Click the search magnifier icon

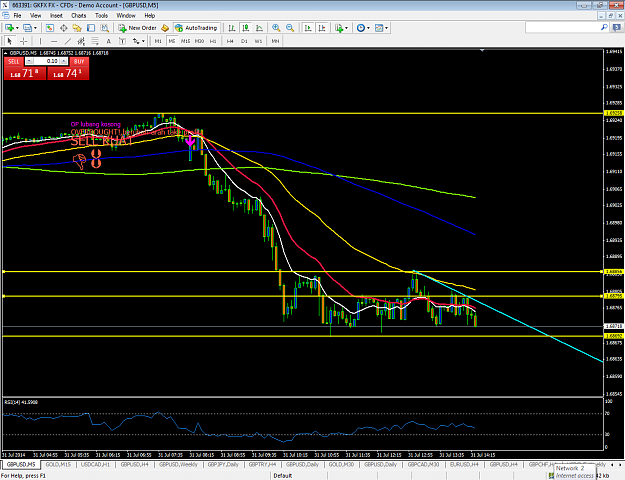(604, 27)
